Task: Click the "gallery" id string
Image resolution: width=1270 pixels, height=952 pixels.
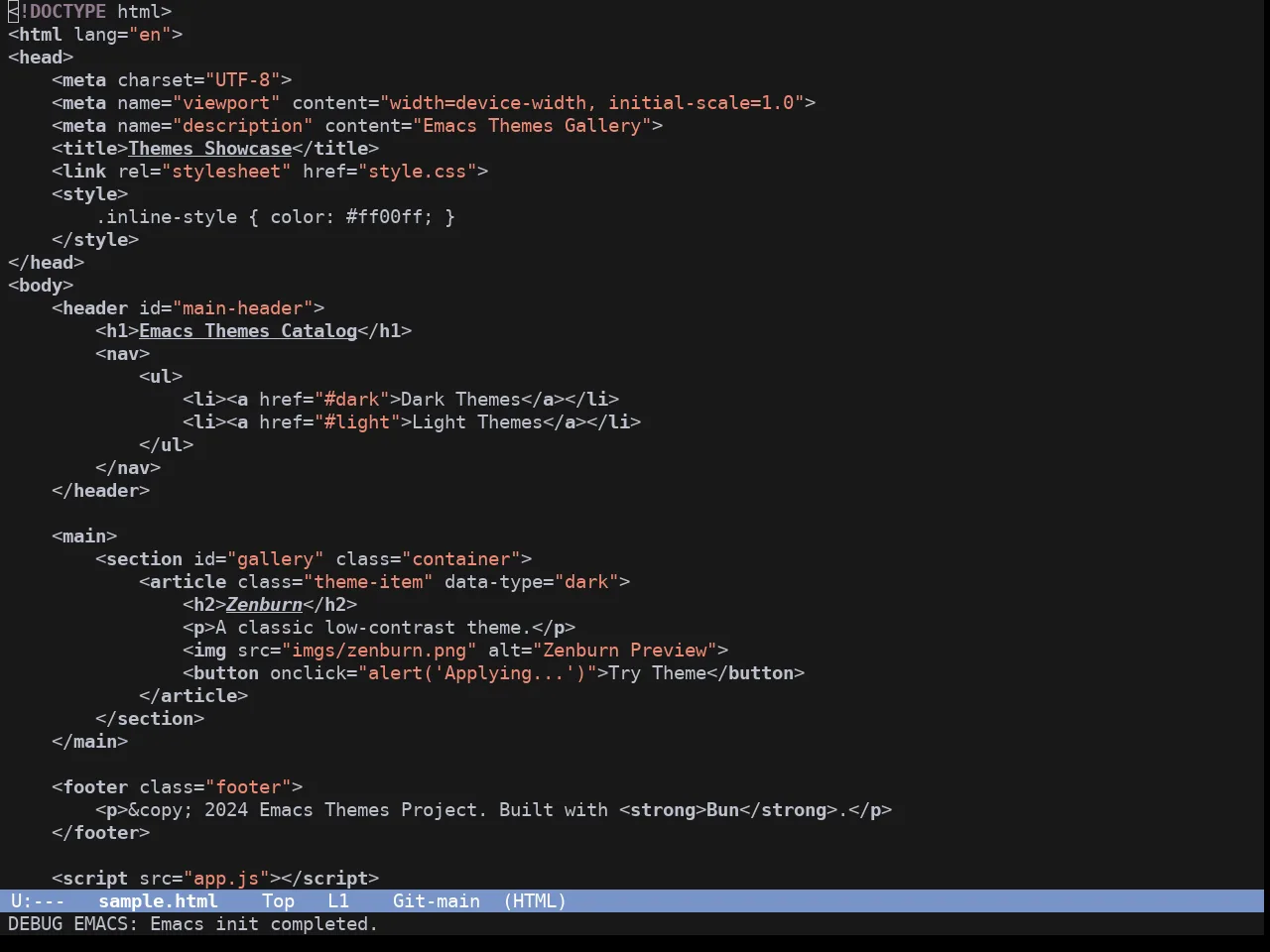Action: pyautogui.click(x=275, y=559)
